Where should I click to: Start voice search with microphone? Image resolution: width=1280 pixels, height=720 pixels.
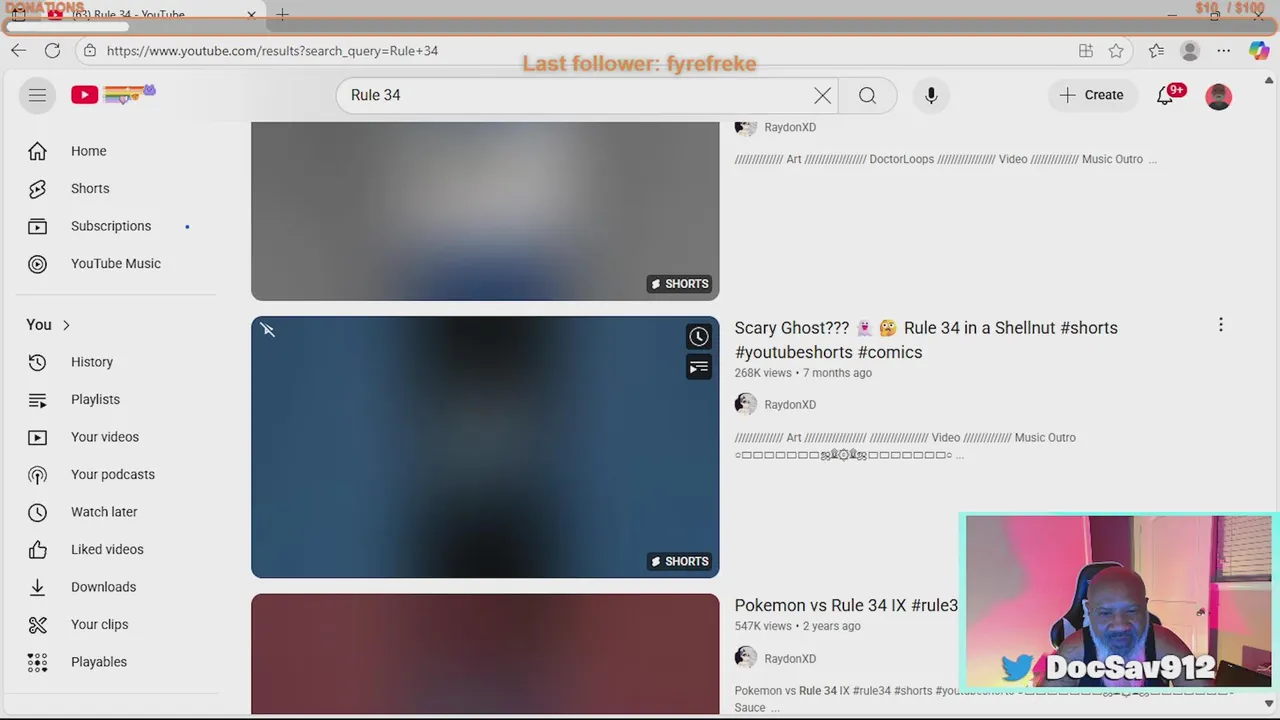[x=931, y=95]
